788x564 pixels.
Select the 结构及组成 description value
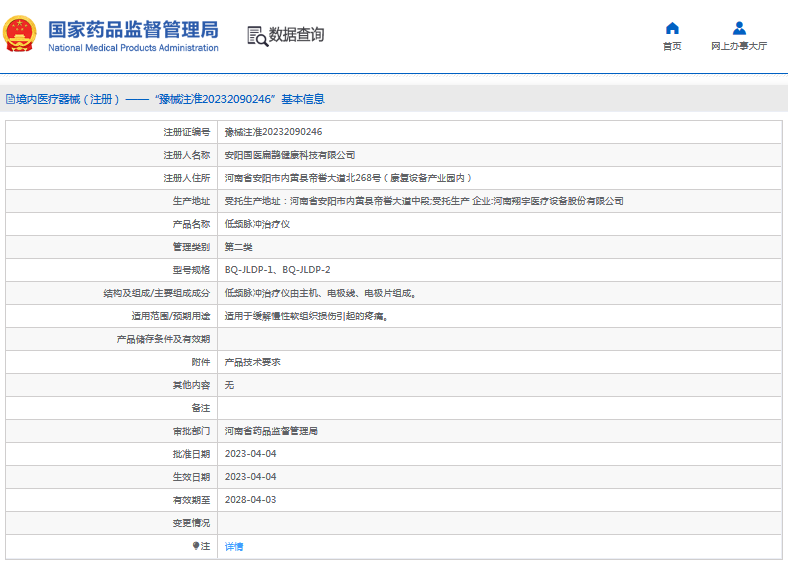[320, 293]
